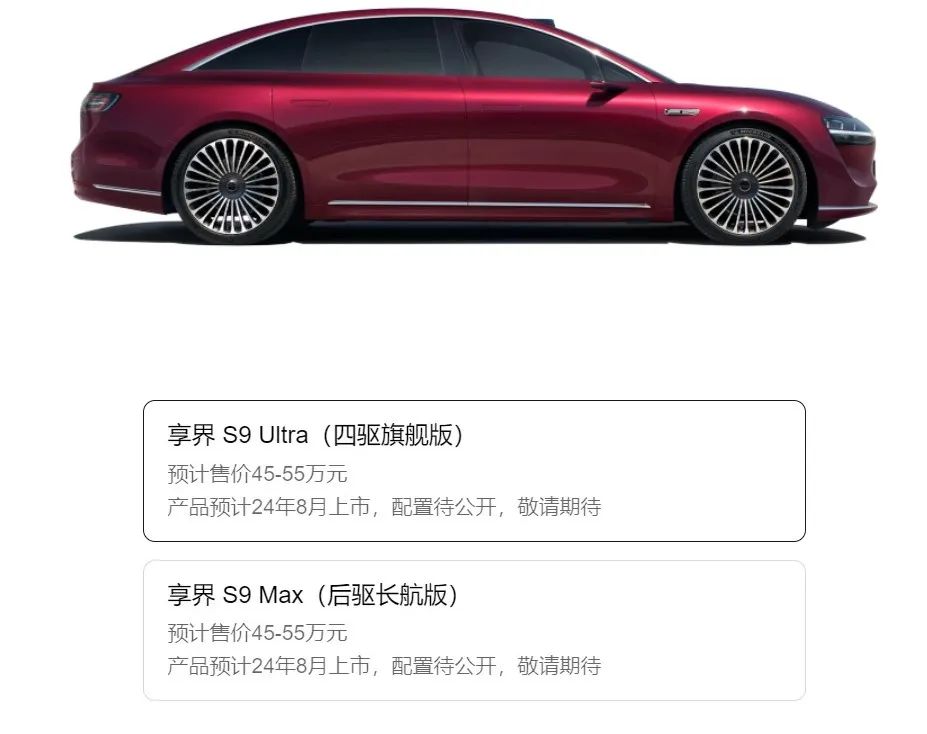Image resolution: width=927 pixels, height=734 pixels.
Task: Click the car's side mirror
Action: click(608, 91)
